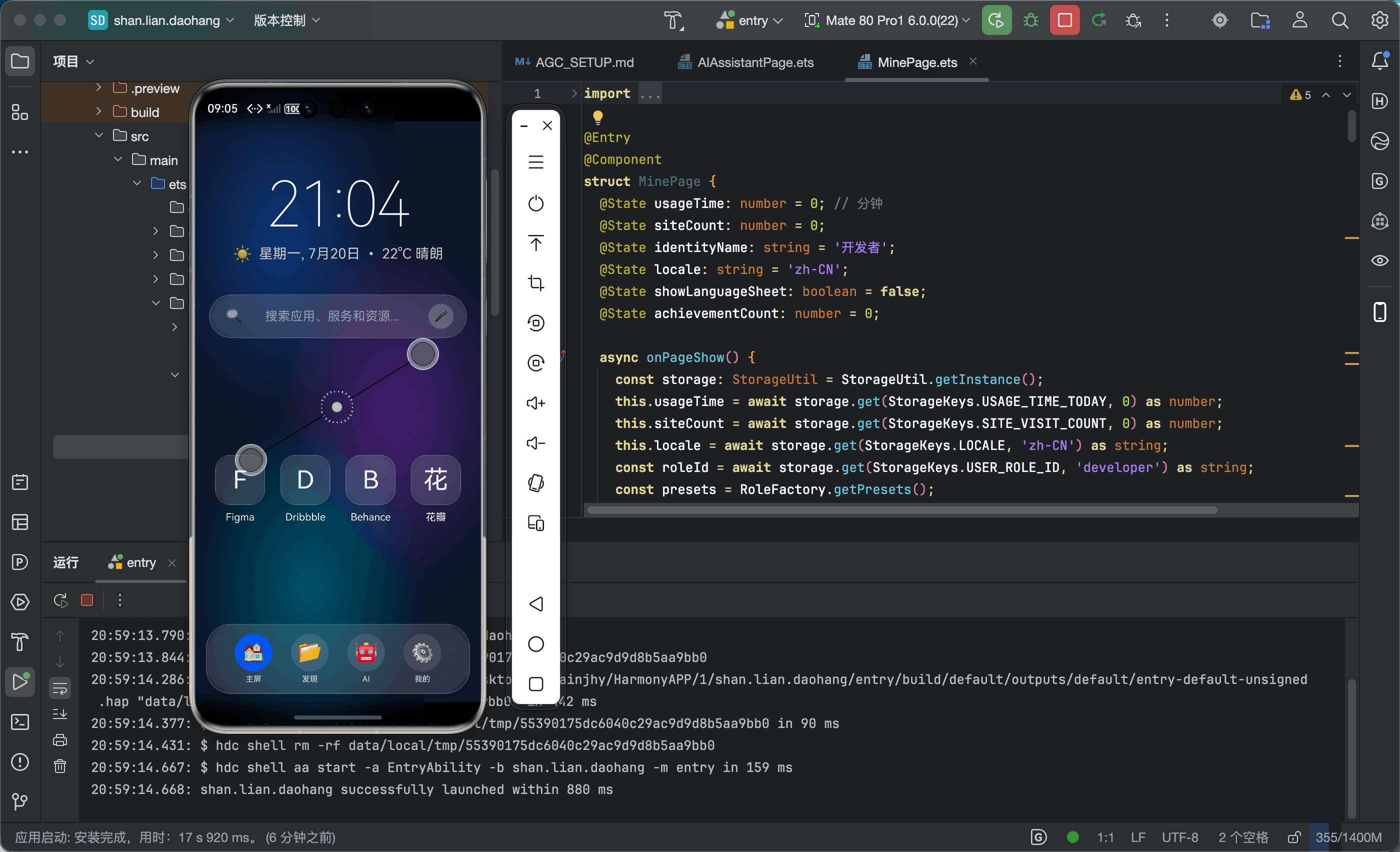Toggle scroll to end in Run console
The image size is (1400, 852).
(x=59, y=714)
